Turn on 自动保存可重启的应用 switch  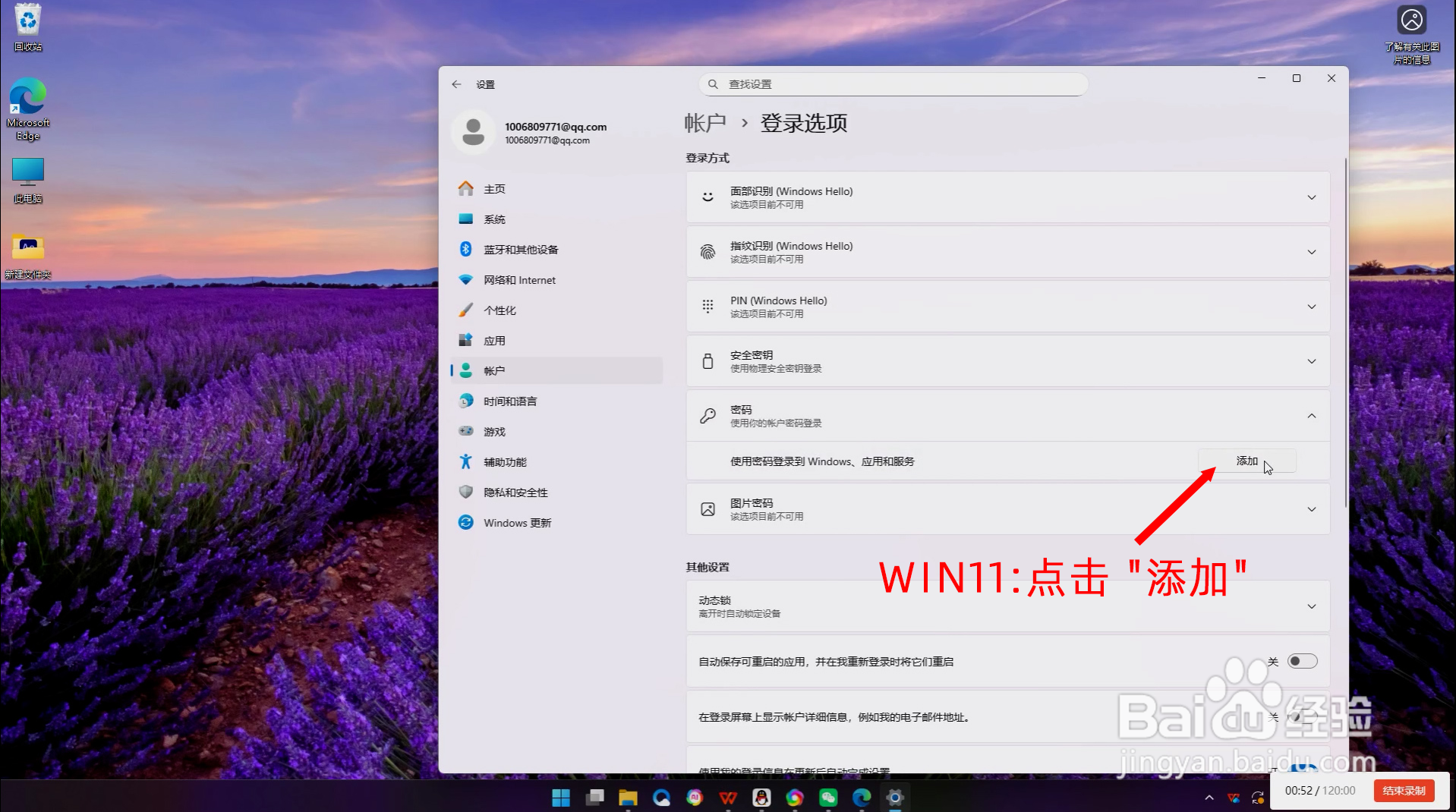coord(1302,661)
